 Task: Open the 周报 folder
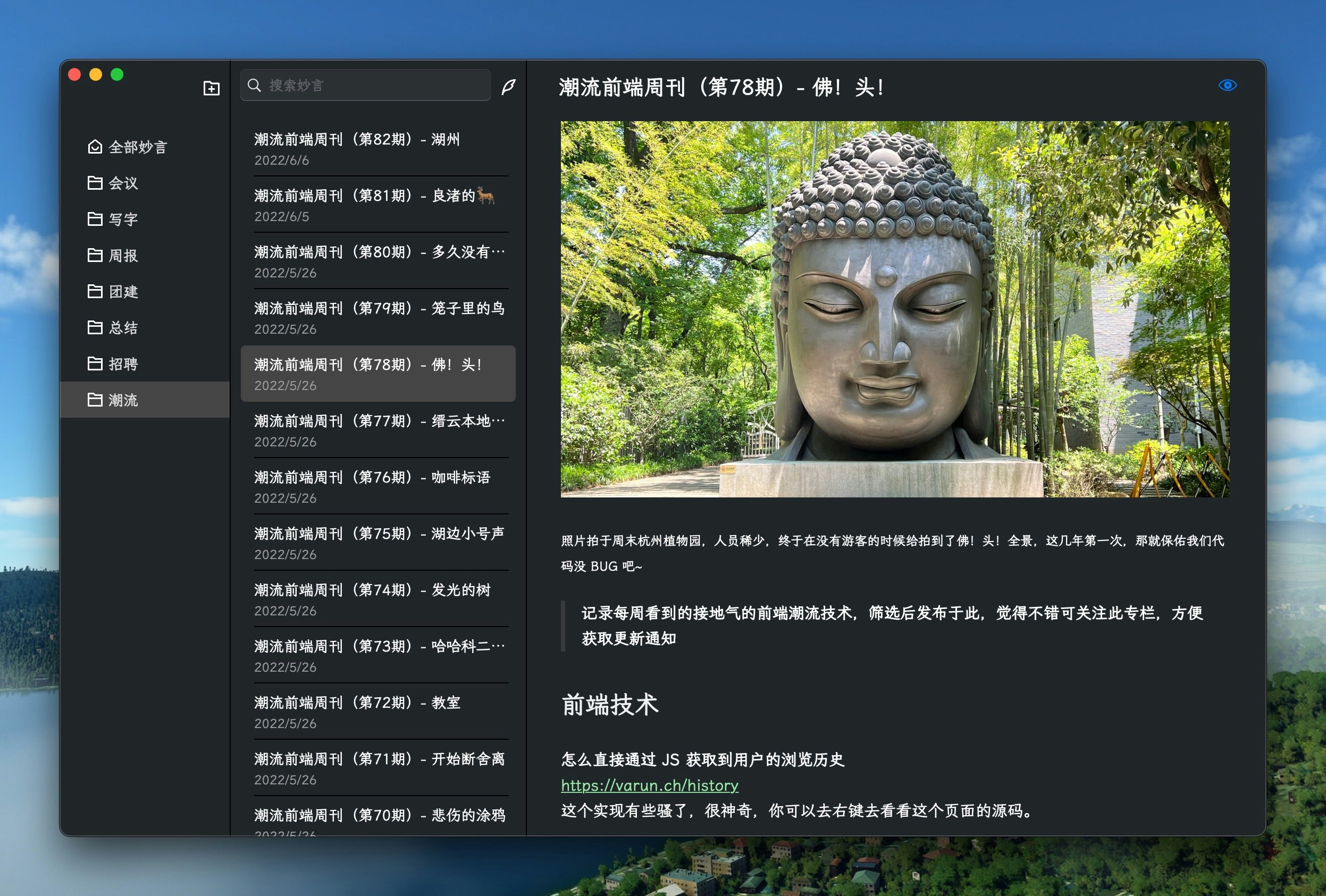pyautogui.click(x=145, y=256)
